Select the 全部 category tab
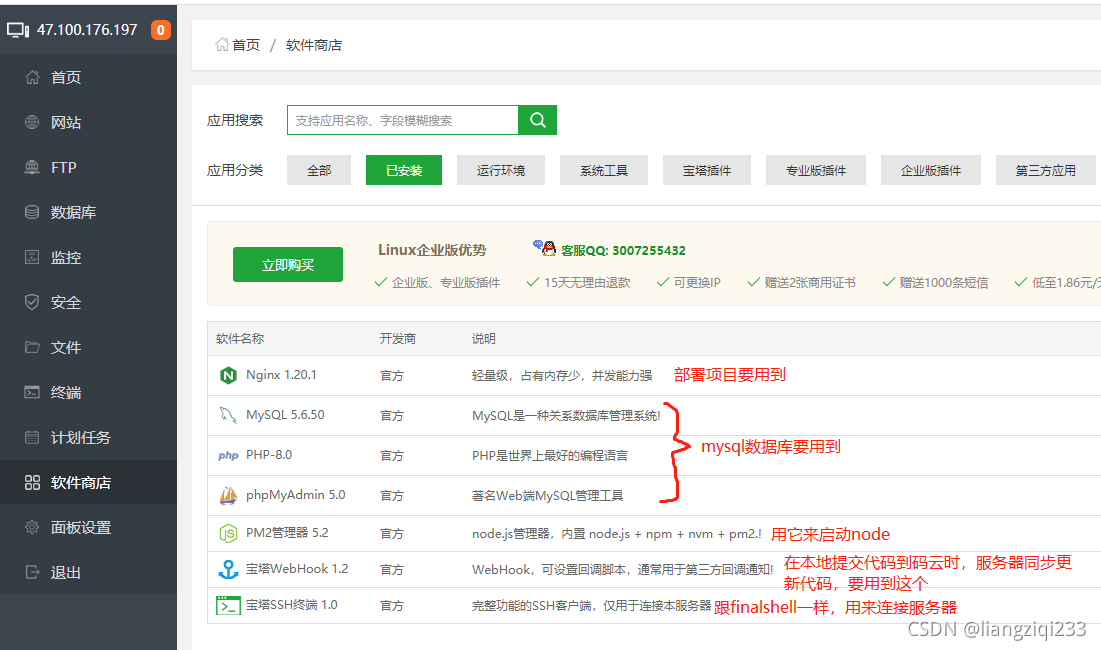Viewport: 1101px width, 650px height. coord(319,170)
